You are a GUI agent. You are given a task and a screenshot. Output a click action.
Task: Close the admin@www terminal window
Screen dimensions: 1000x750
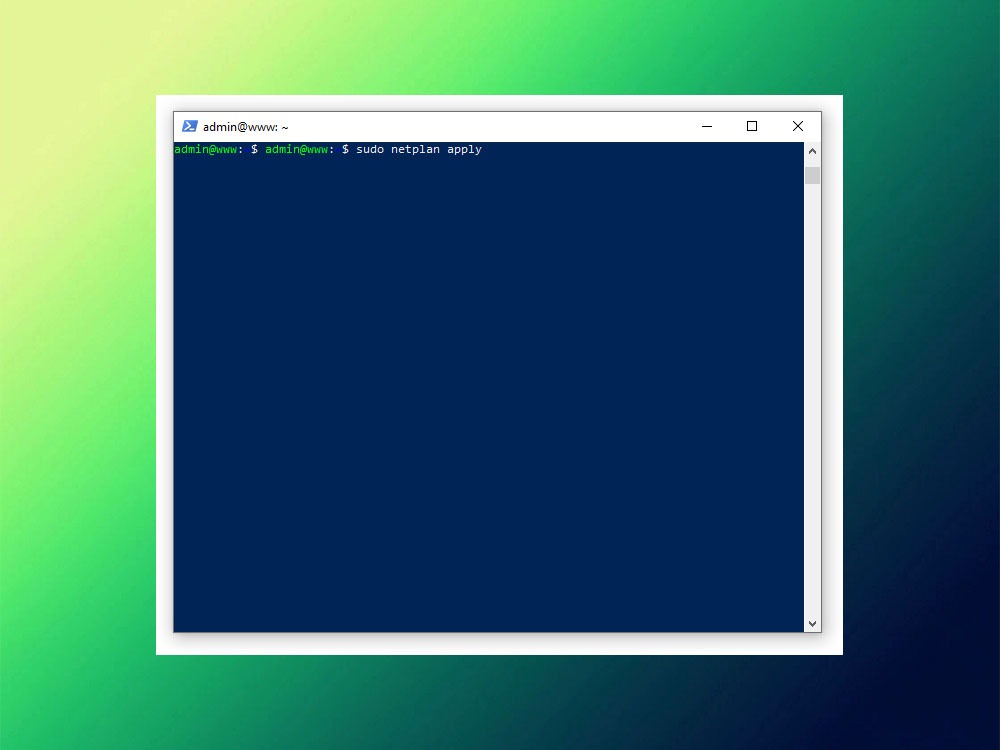[797, 126]
